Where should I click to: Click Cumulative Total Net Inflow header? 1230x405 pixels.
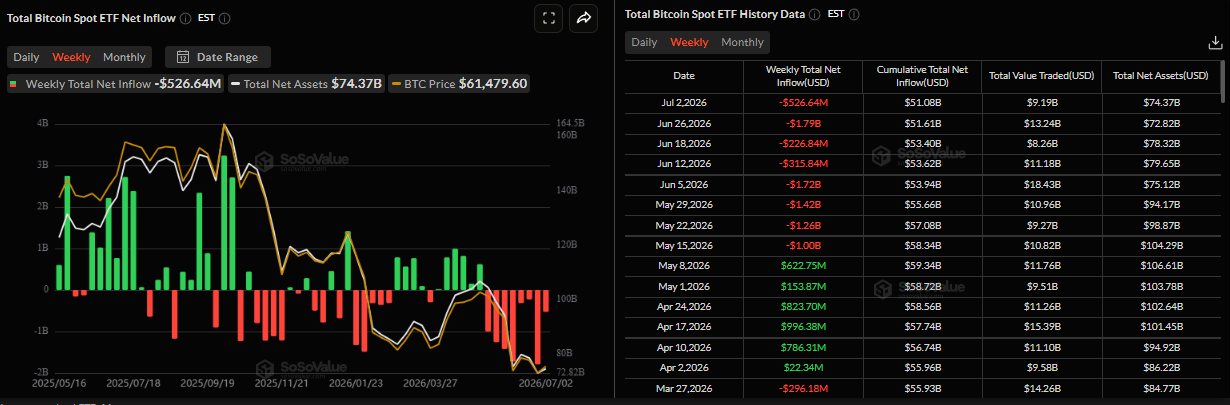[922, 76]
